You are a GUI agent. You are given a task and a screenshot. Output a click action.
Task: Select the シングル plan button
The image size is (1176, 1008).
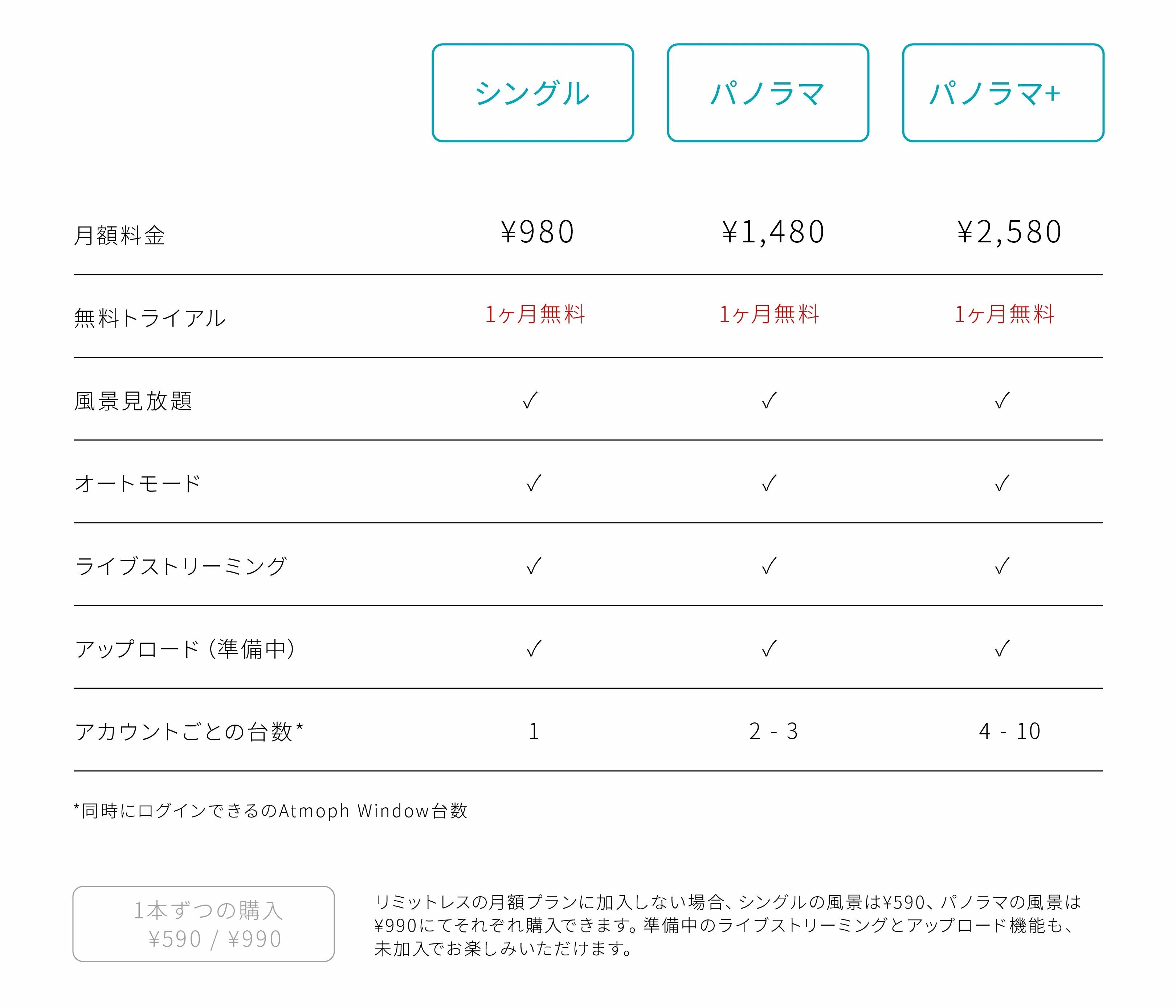coord(532,93)
